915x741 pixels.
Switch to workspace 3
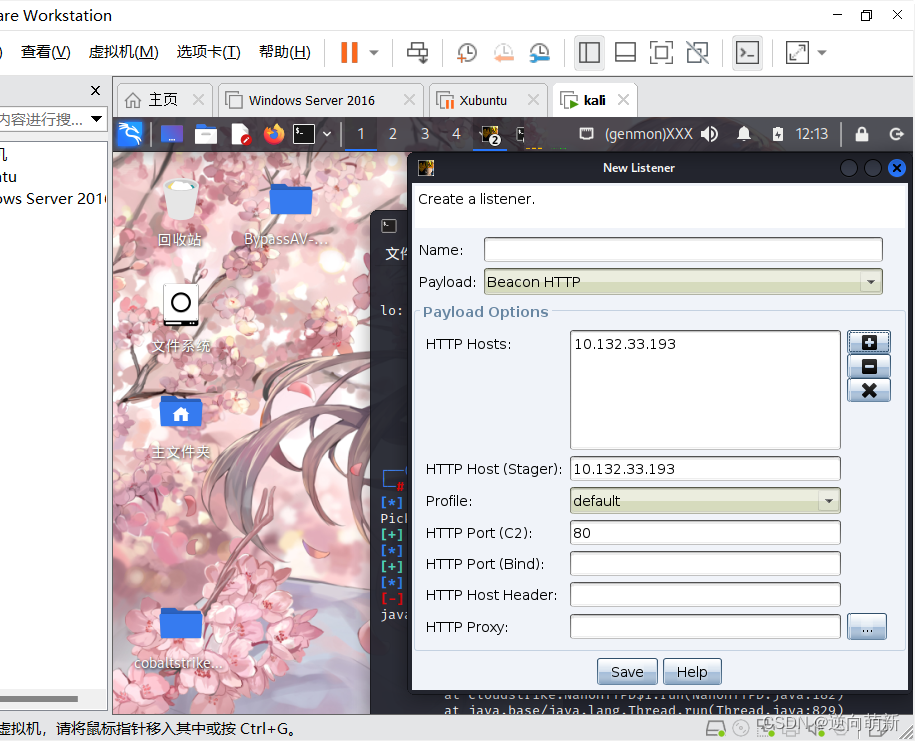click(x=425, y=134)
